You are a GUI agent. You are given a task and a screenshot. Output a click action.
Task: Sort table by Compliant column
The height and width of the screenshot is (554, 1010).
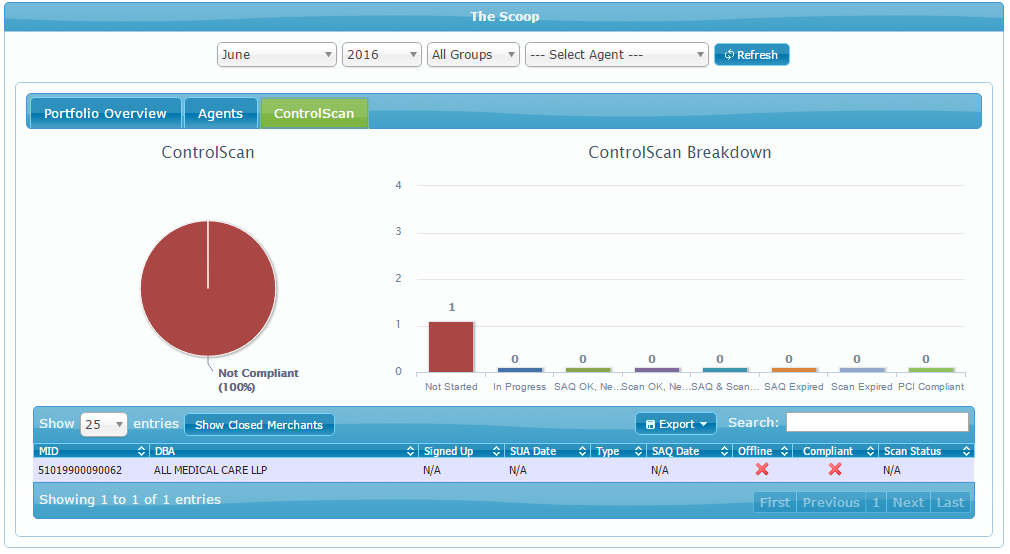835,451
